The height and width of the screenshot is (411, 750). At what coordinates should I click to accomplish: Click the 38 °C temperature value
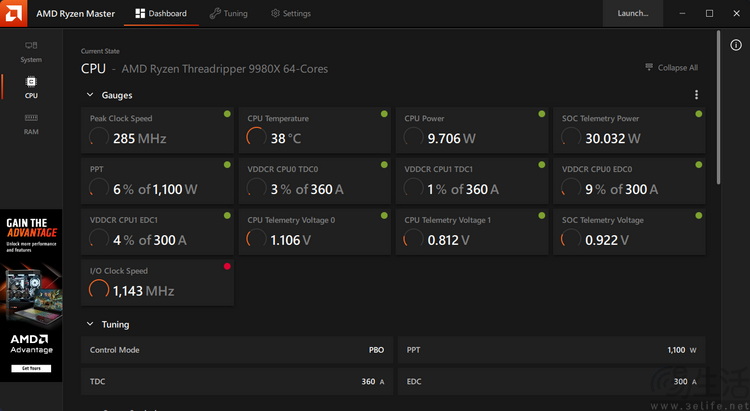point(286,139)
